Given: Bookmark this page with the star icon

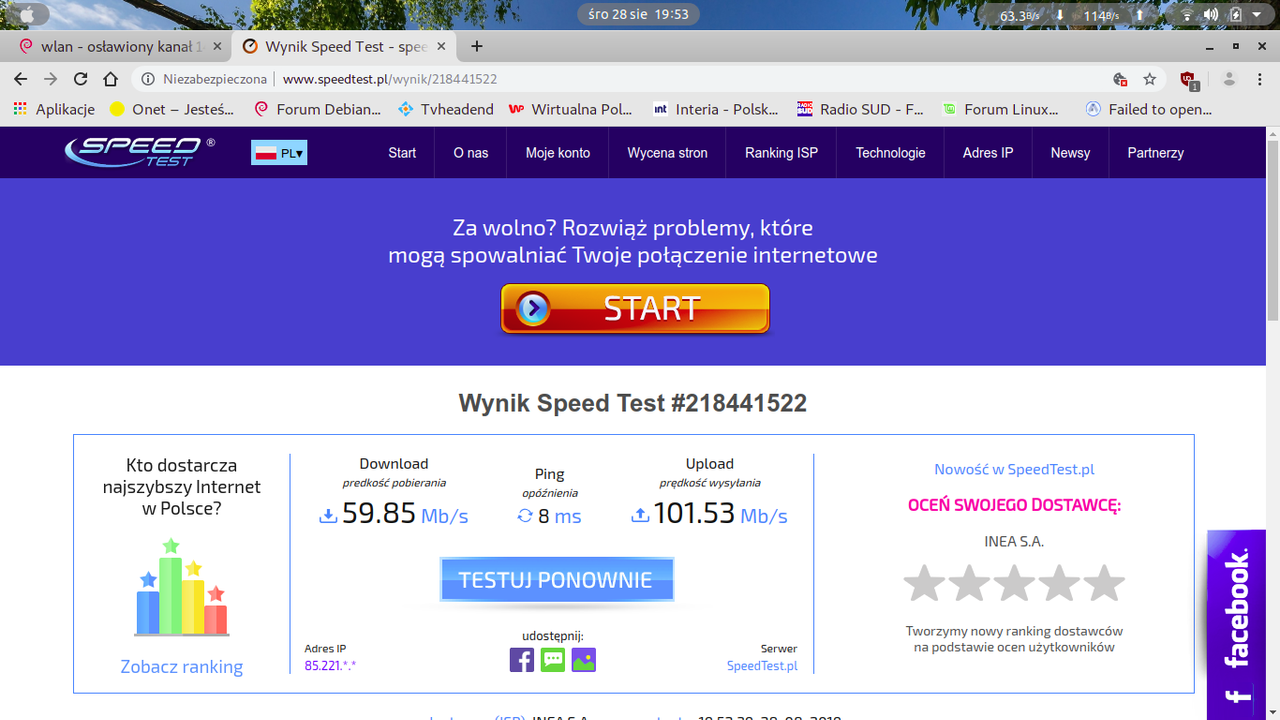Looking at the screenshot, I should (1150, 79).
